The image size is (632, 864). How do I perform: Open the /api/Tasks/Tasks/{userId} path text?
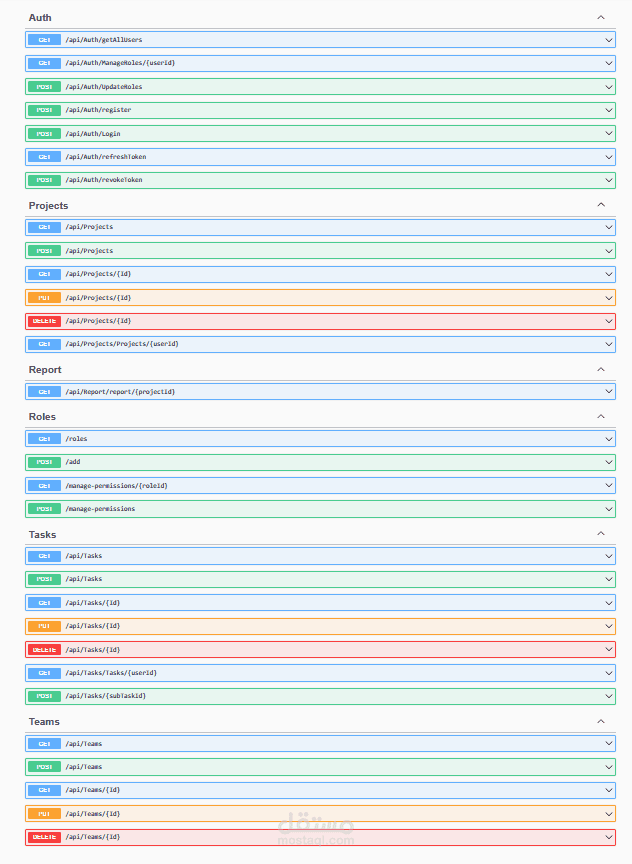[111, 673]
